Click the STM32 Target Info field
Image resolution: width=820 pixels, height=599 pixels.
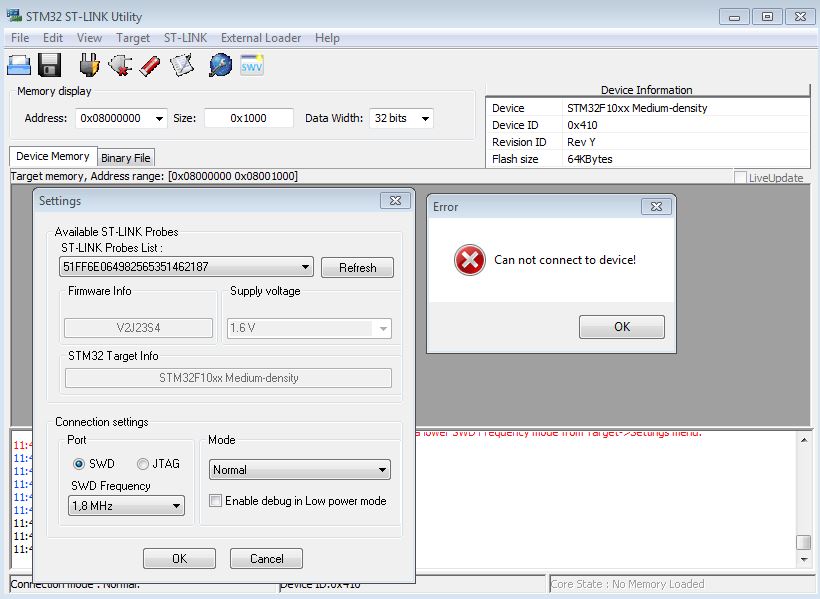pyautogui.click(x=228, y=378)
